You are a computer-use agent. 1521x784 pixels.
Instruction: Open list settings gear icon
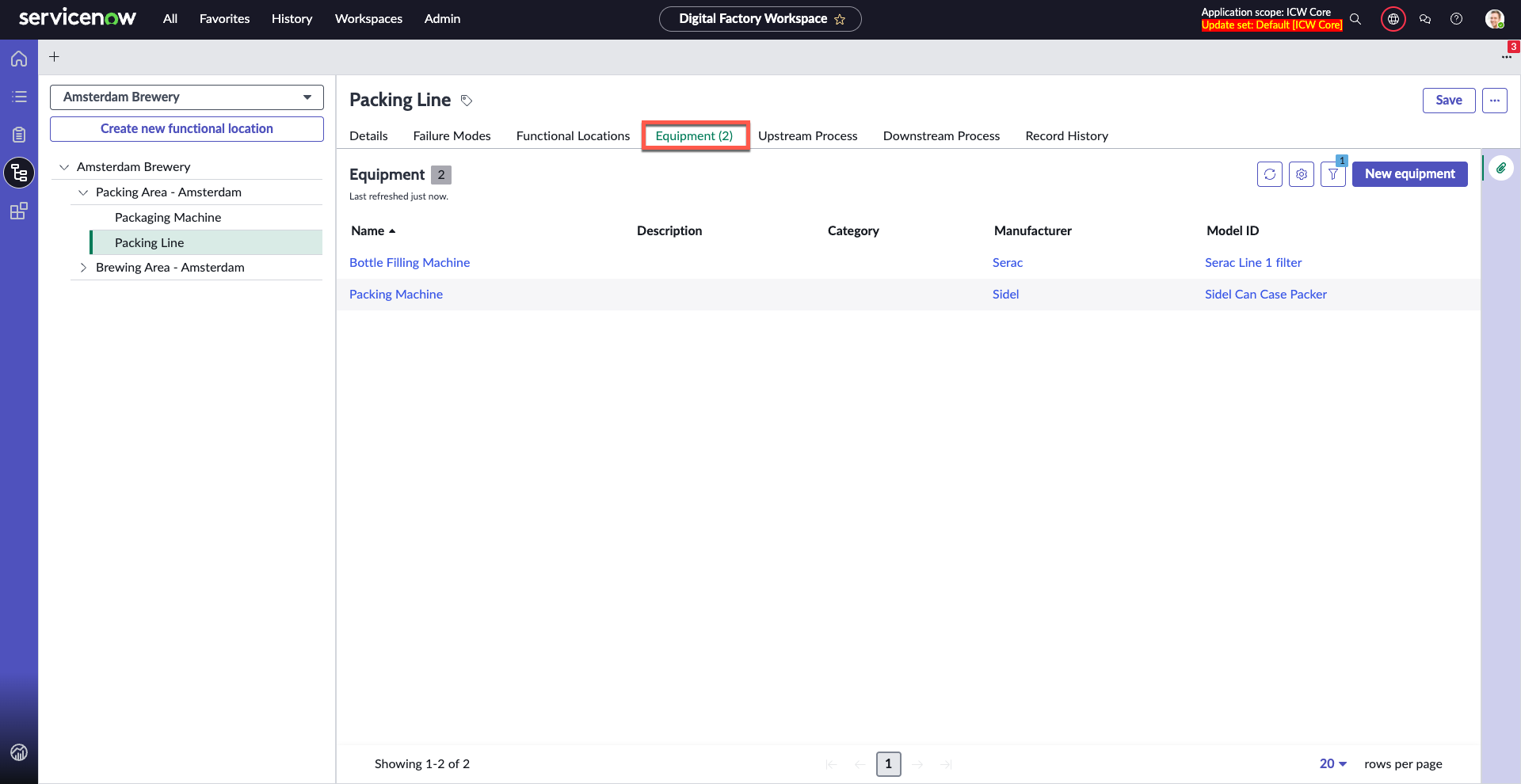[1302, 174]
